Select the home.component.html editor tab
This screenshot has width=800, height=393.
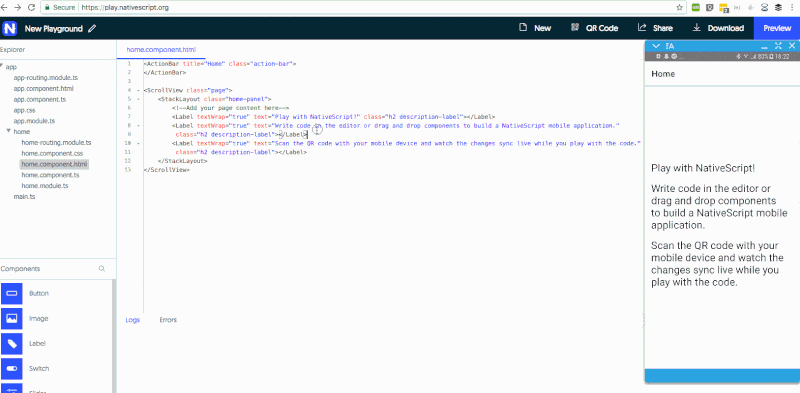coord(161,50)
